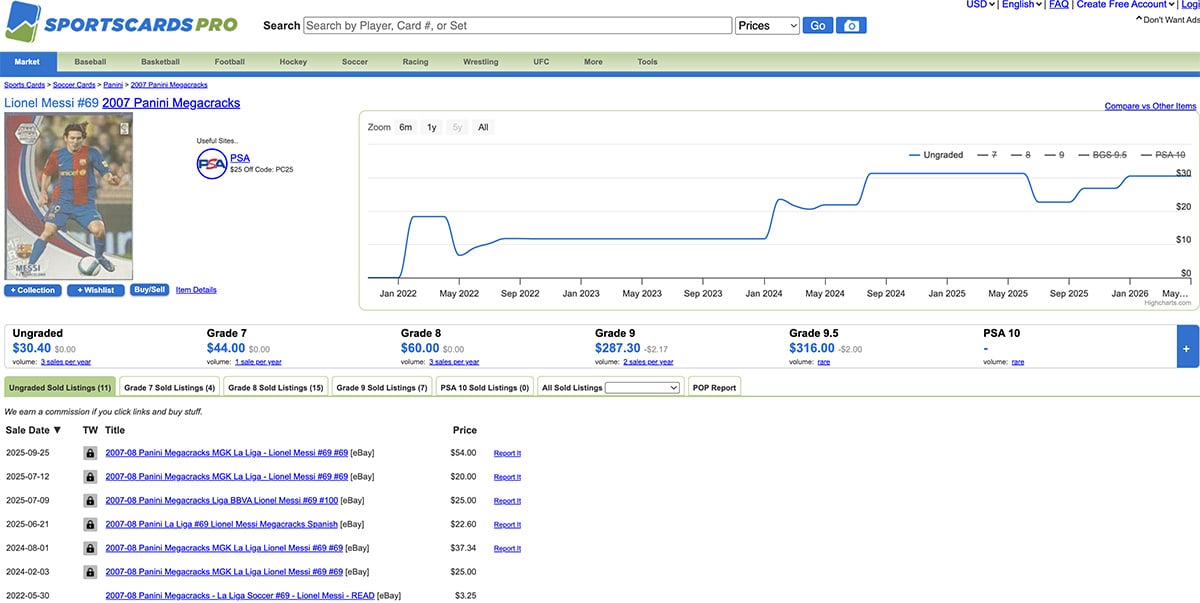Click the search input field
Viewport: 1200px width, 603px height.
518,26
